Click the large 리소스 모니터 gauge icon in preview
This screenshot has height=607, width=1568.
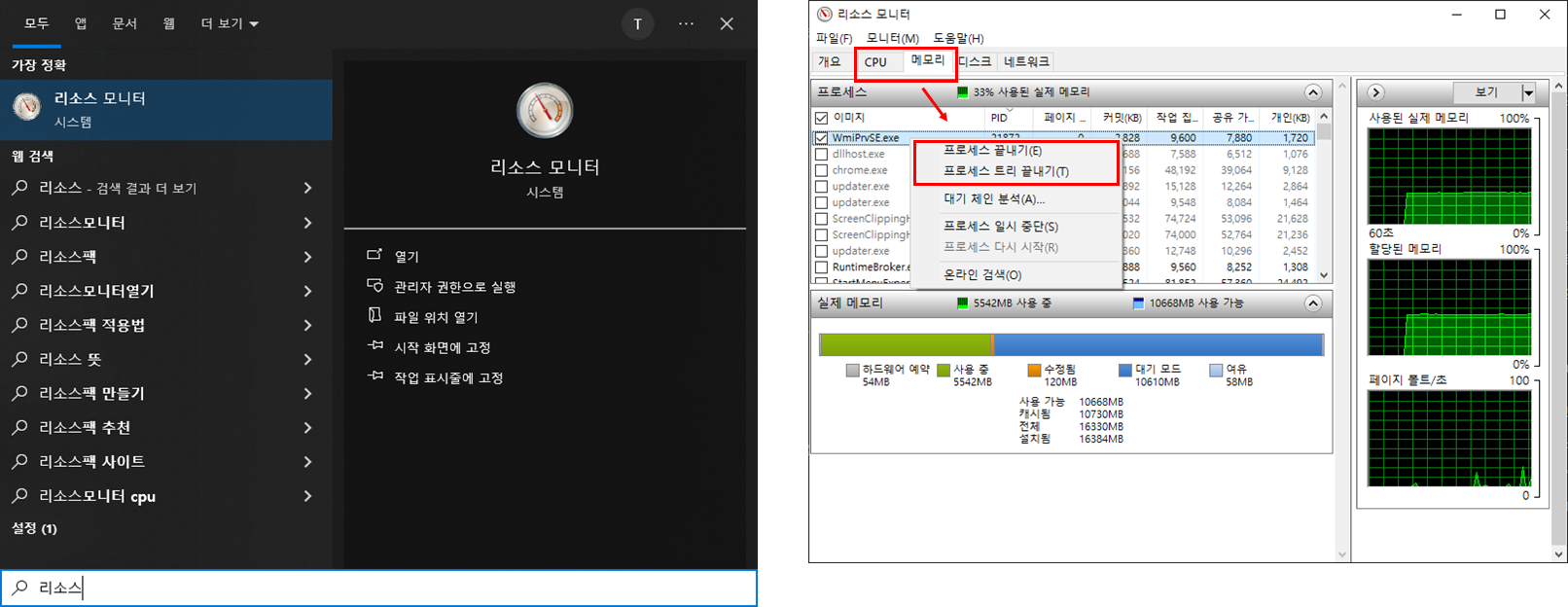(x=545, y=111)
